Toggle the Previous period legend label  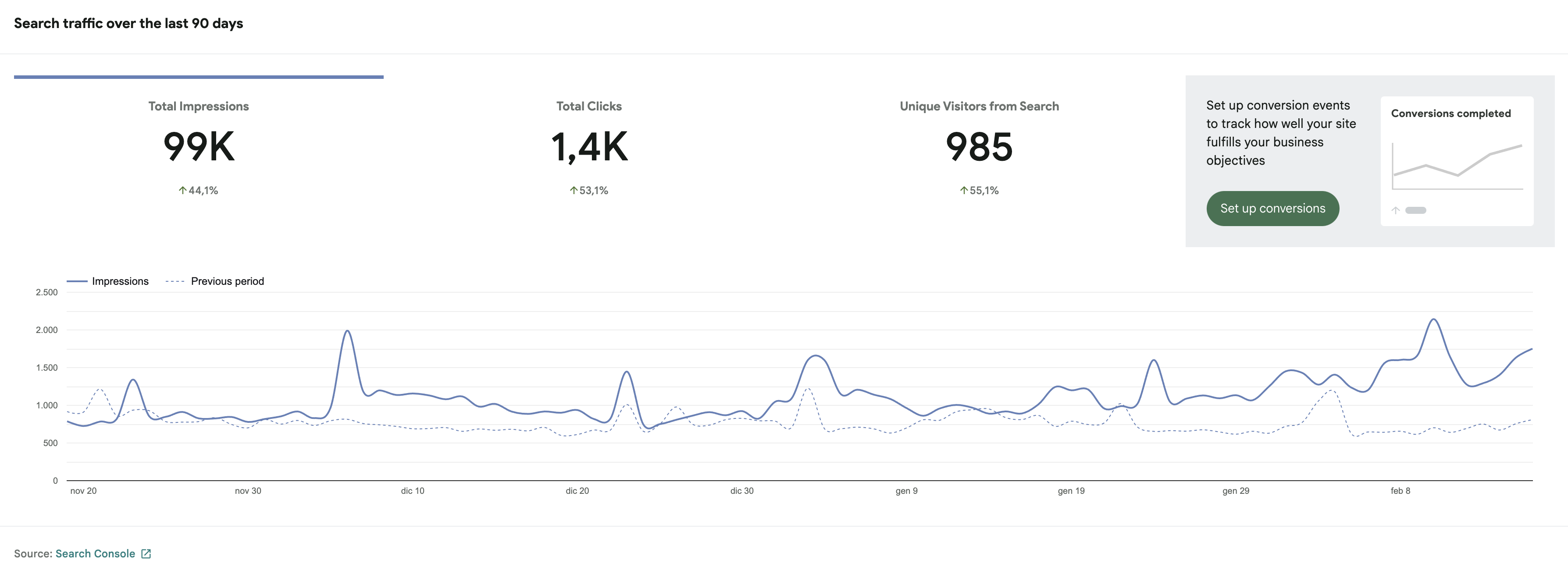pos(227,282)
